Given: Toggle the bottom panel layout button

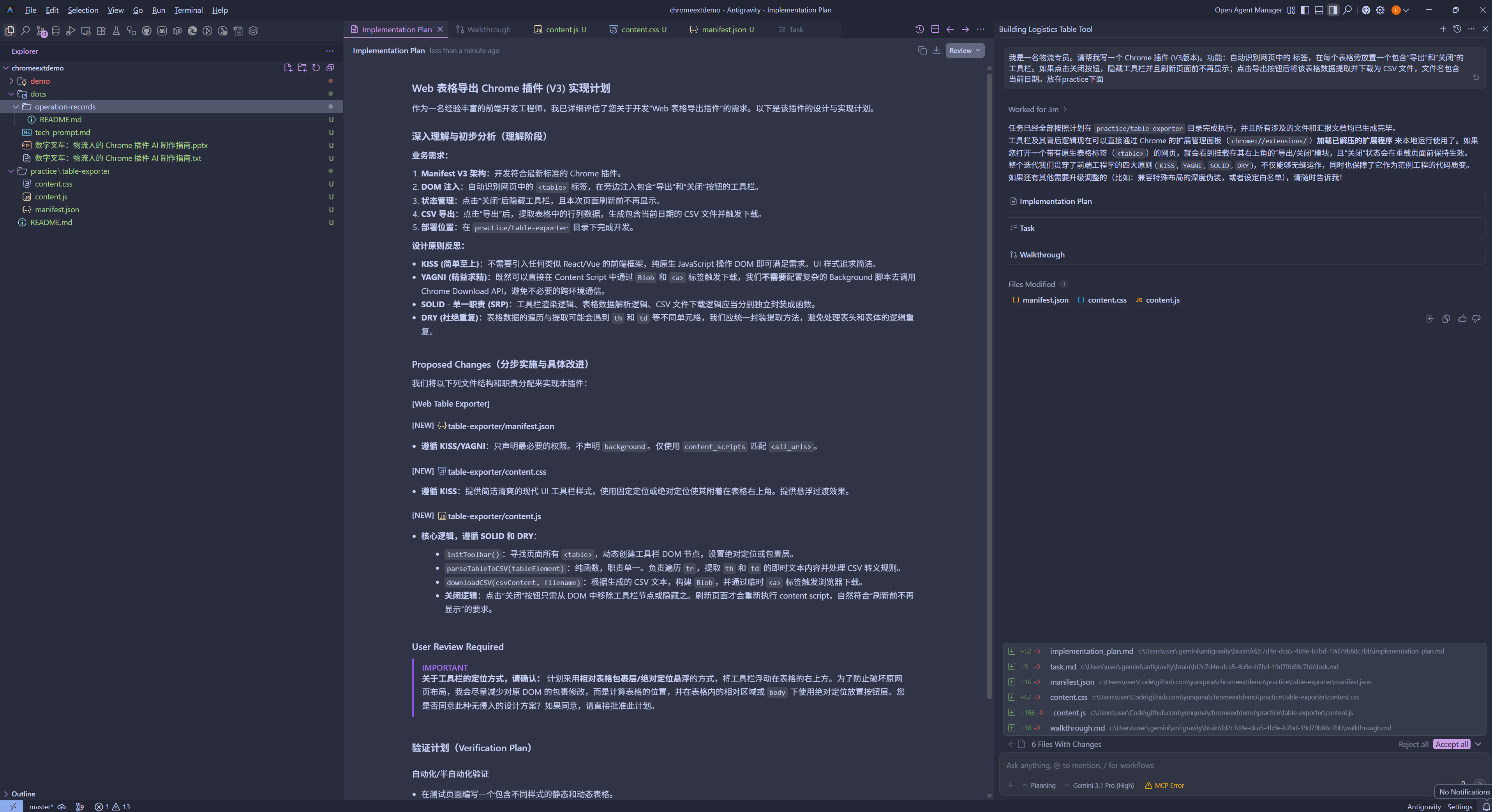Looking at the screenshot, I should [1319, 10].
